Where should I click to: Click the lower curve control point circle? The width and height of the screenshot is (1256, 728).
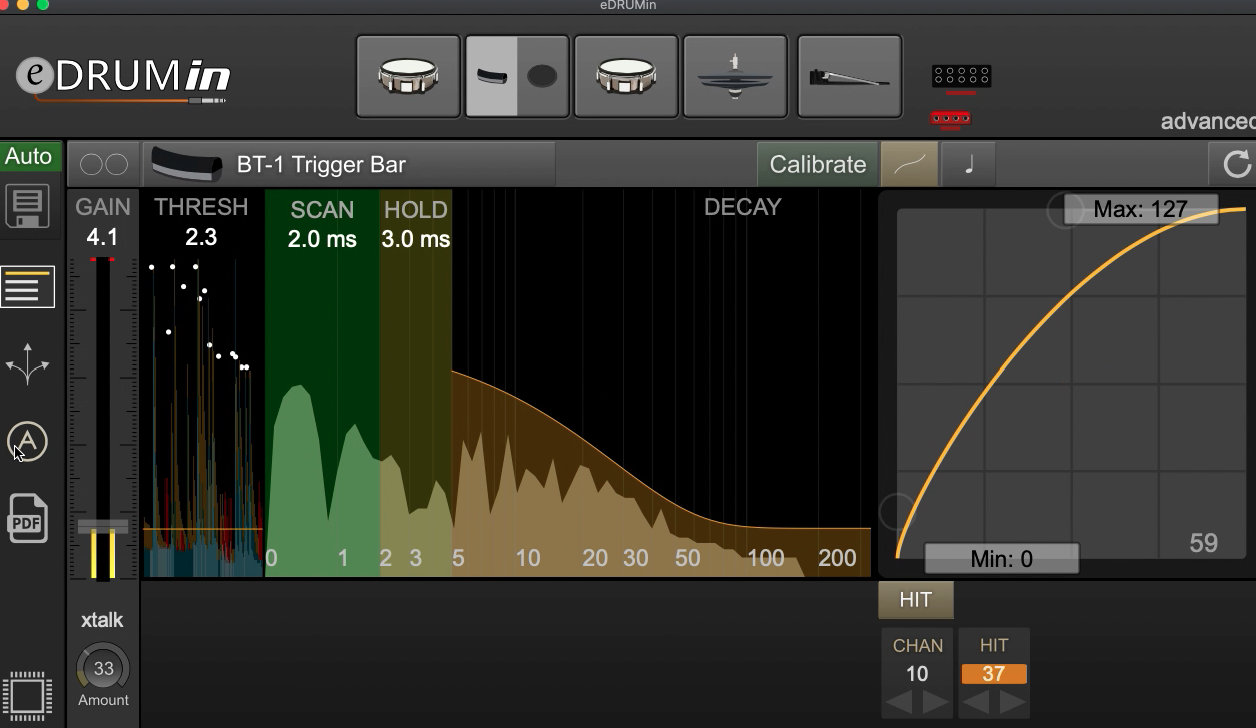pyautogui.click(x=896, y=512)
